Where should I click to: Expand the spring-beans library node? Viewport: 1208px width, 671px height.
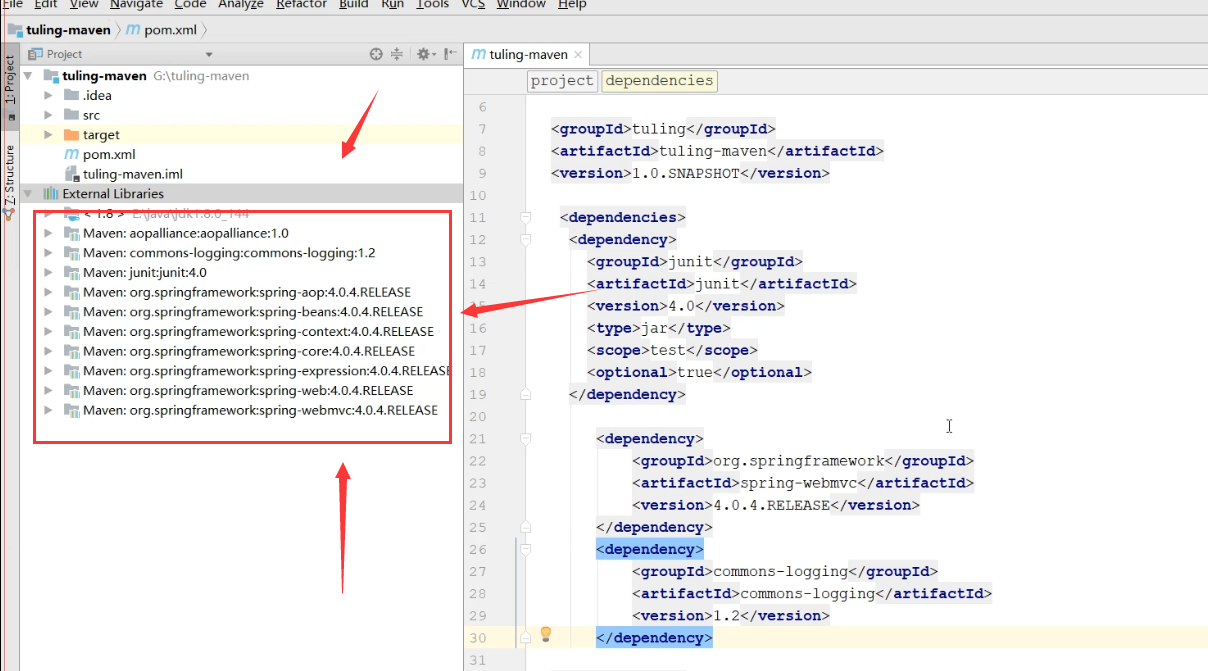coord(48,312)
